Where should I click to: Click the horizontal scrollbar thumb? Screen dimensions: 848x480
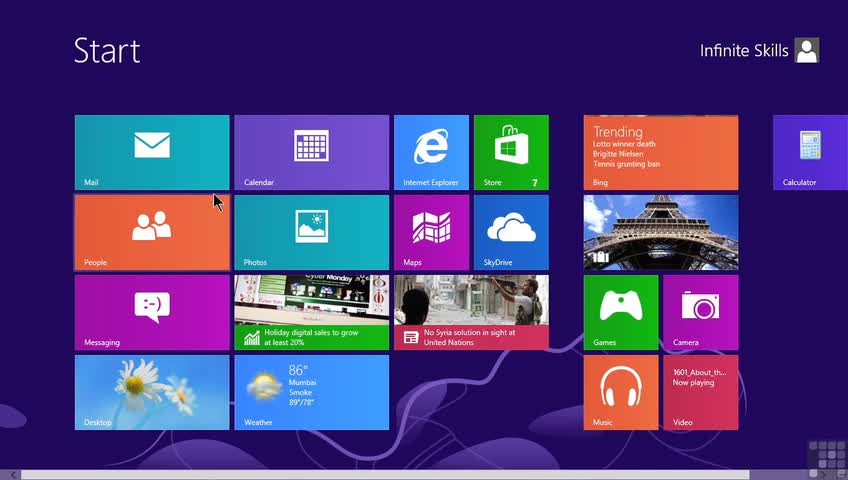pos(385,475)
